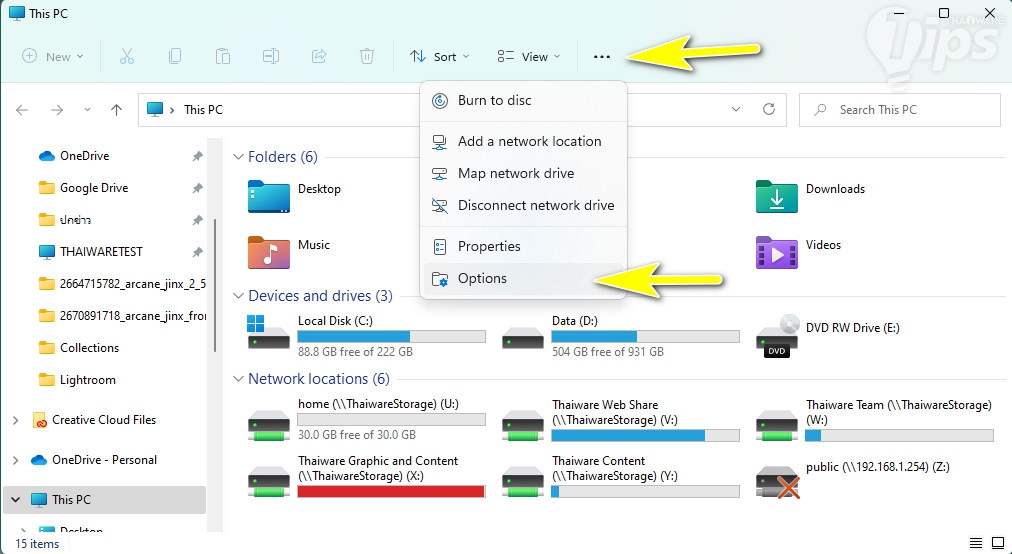Click the Share icon in toolbar
1012x554 pixels.
319,57
